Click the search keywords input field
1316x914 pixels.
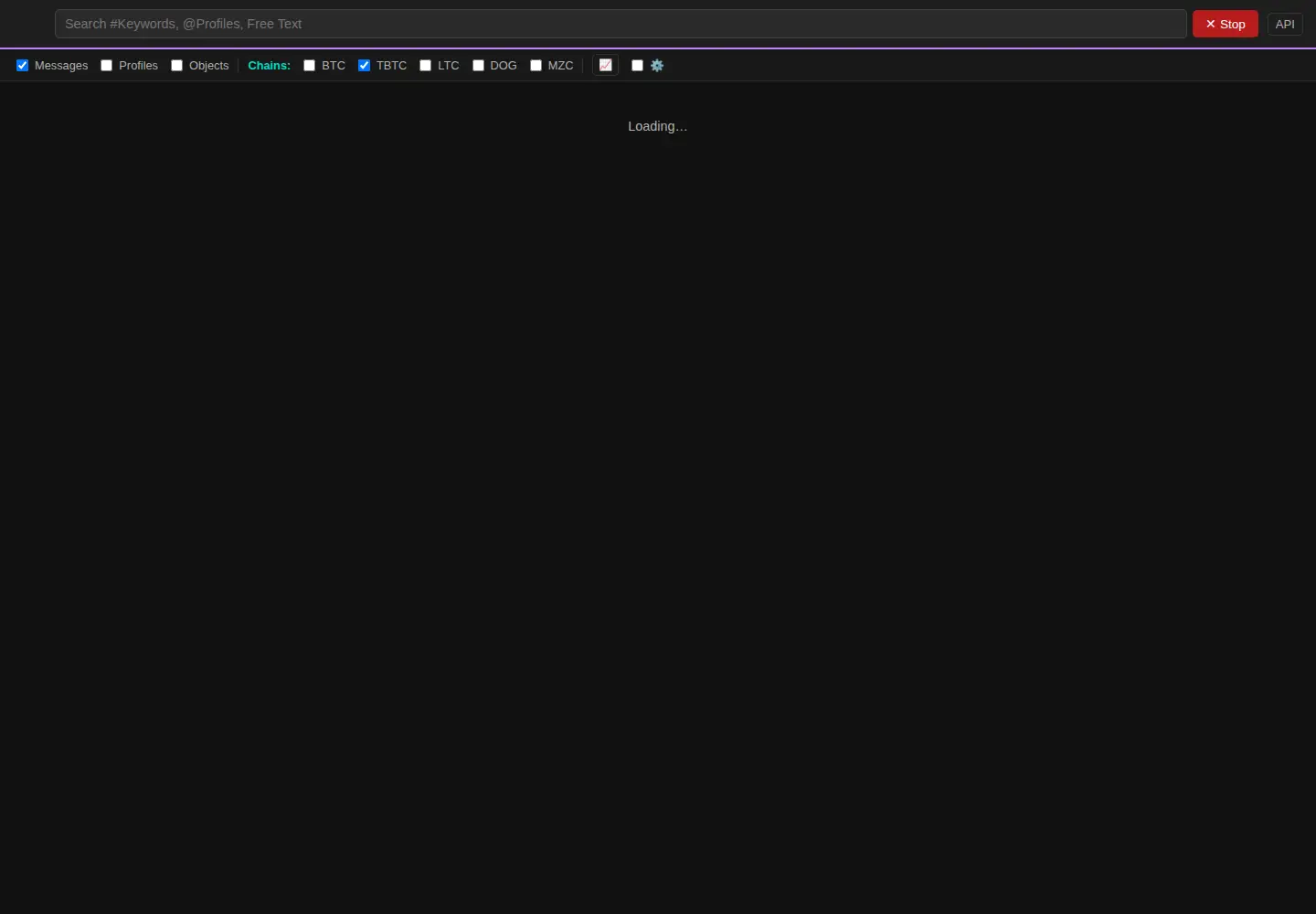tap(621, 24)
